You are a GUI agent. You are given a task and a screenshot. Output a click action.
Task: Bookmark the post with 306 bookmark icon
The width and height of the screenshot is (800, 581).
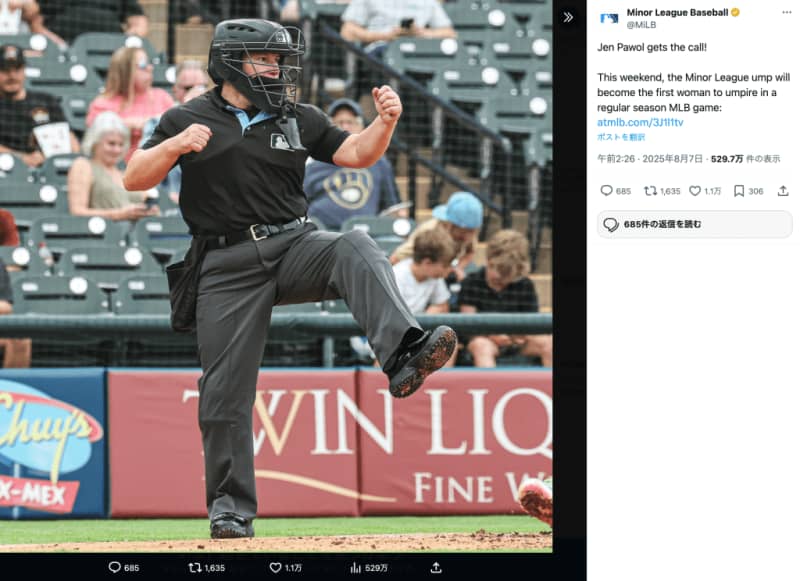(x=739, y=191)
